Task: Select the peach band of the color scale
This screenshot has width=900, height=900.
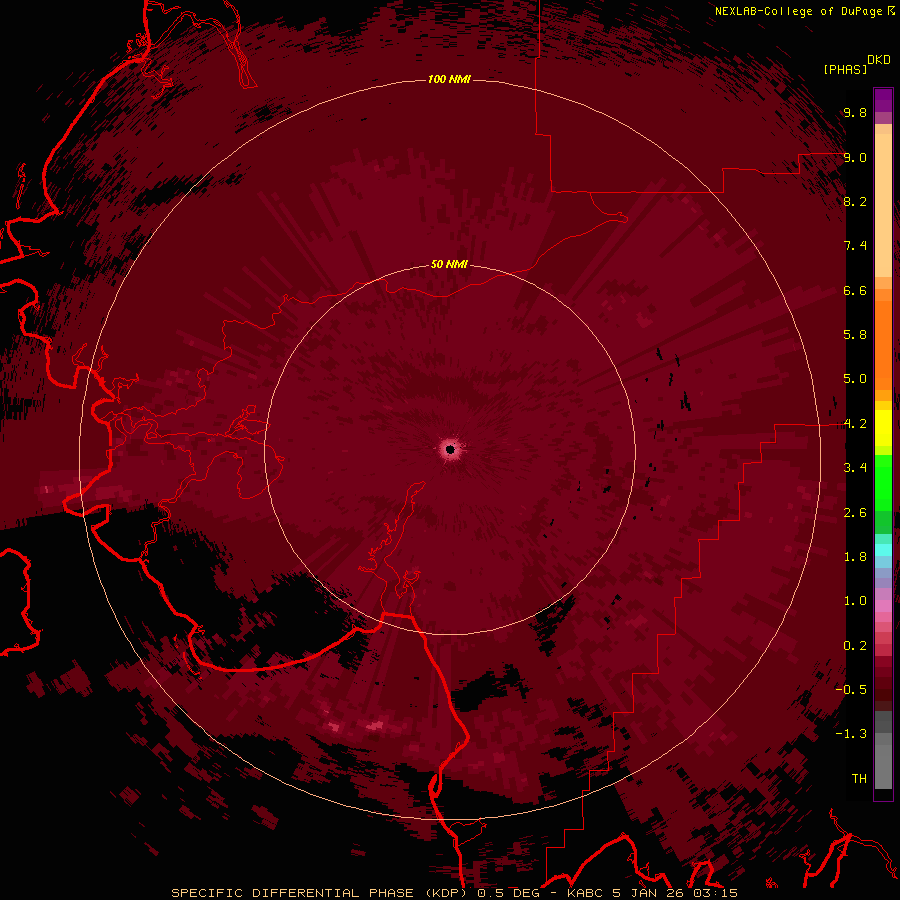Action: (x=883, y=205)
